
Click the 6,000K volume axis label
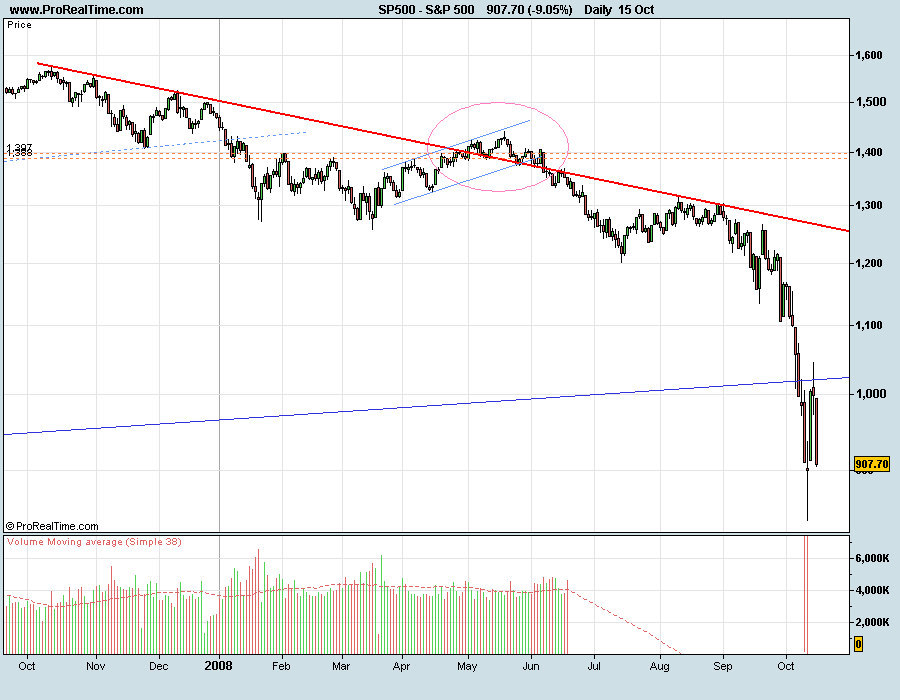coord(872,558)
